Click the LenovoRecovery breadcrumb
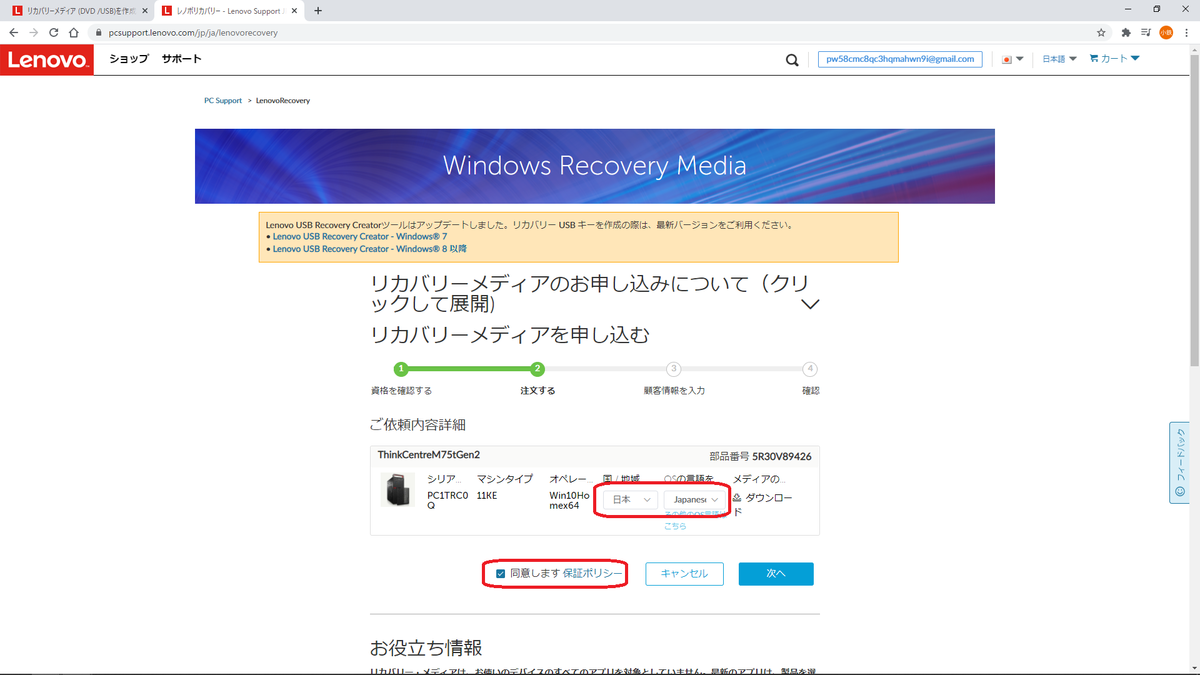This screenshot has height=675, width=1200. pos(283,101)
